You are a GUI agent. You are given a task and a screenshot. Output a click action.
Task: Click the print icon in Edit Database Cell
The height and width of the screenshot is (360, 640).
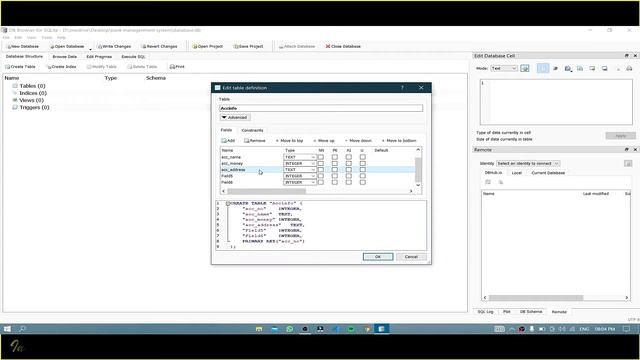(629, 69)
